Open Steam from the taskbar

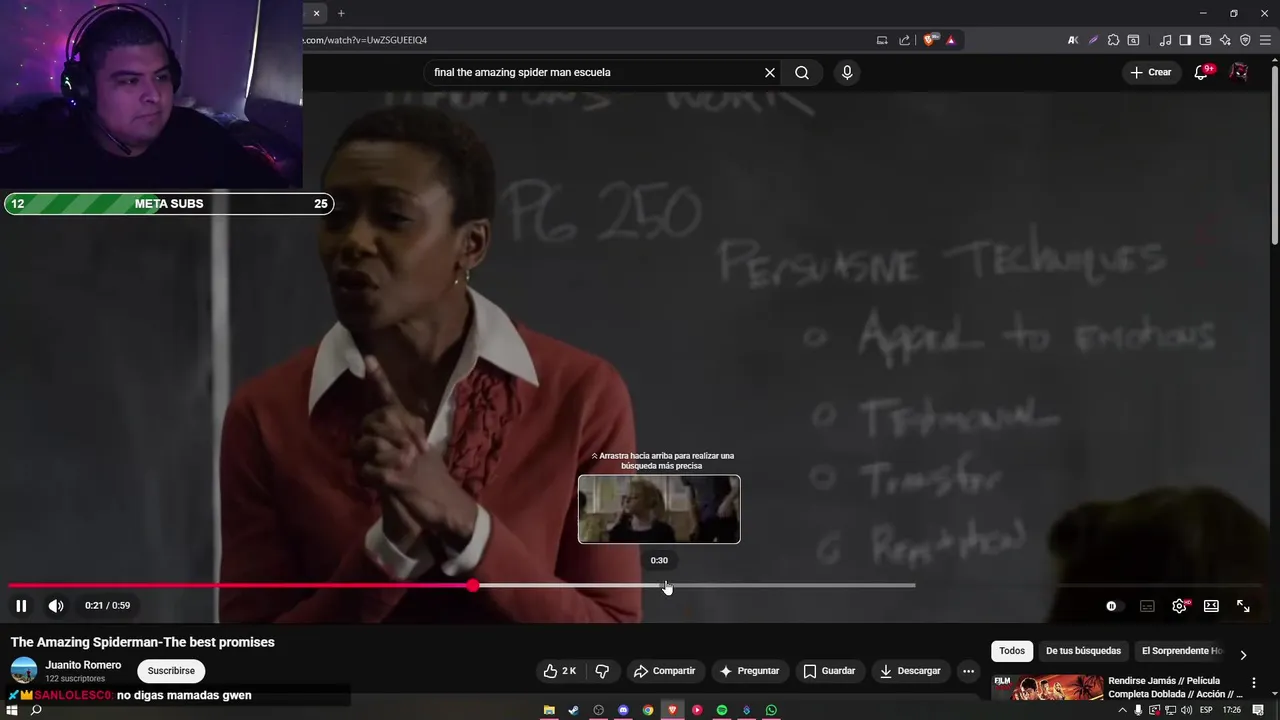[573, 710]
